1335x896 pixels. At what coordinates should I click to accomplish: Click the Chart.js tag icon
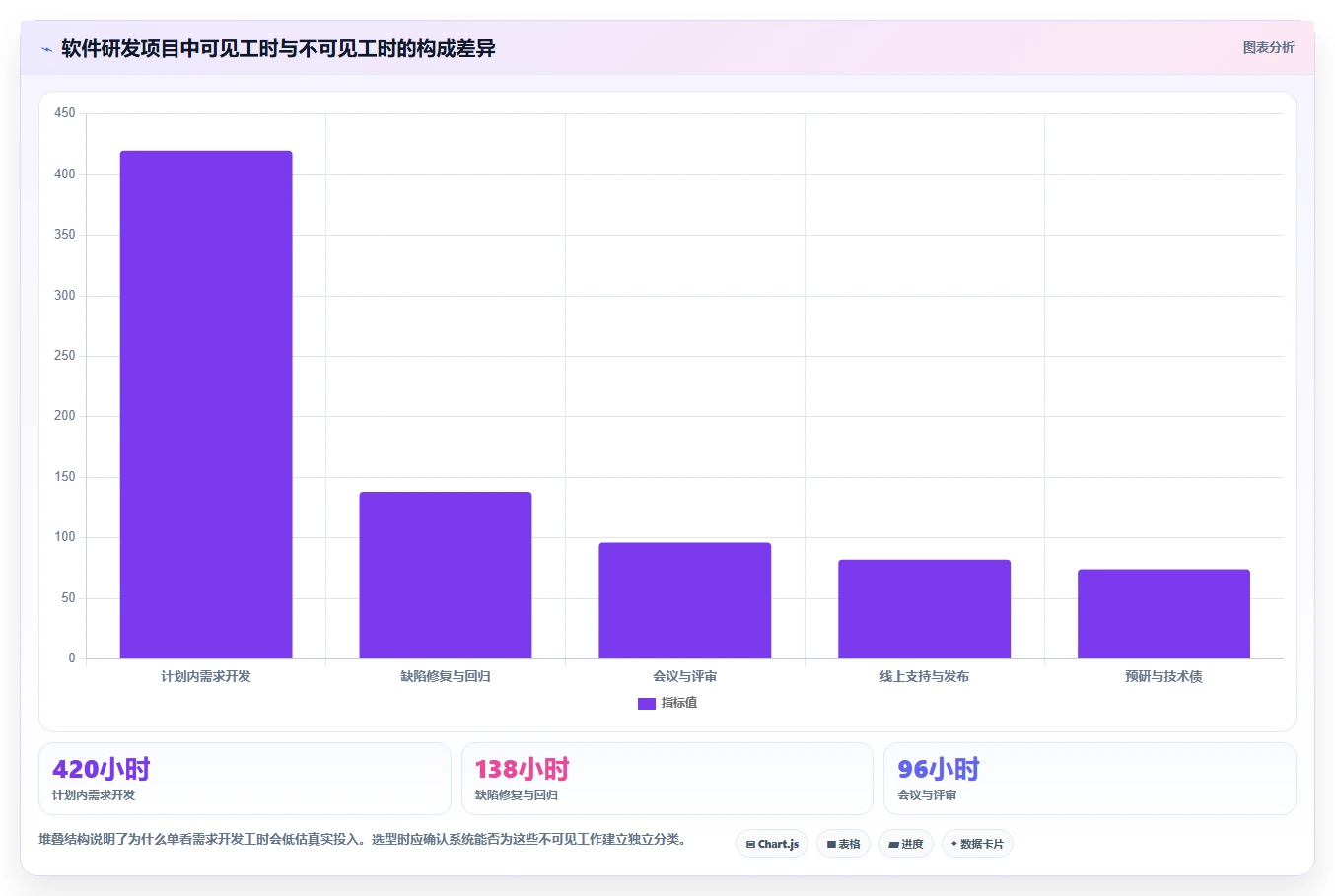(750, 845)
